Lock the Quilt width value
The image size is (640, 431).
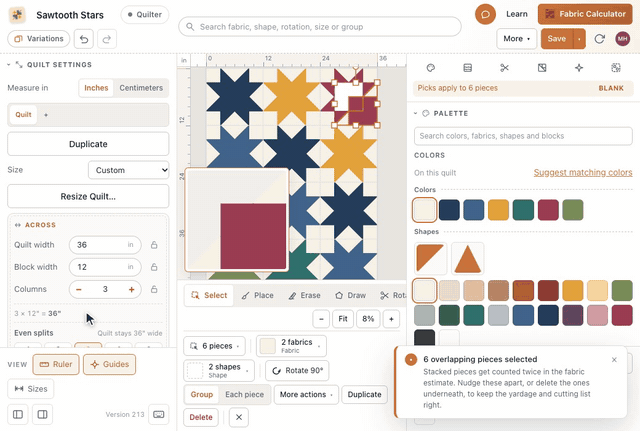tap(154, 245)
